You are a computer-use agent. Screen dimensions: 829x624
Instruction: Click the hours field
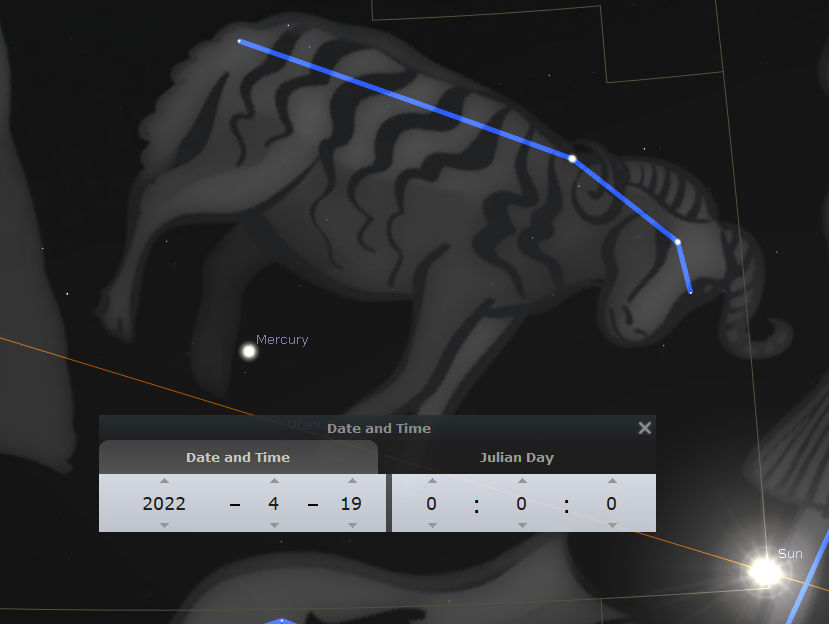[431, 503]
